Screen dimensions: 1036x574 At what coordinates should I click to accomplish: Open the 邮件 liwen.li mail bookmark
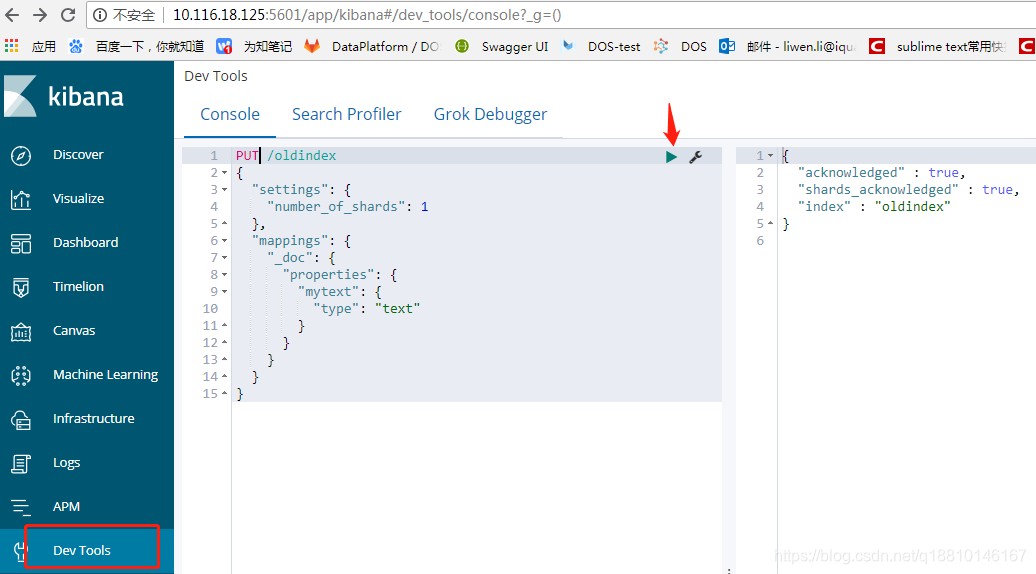point(801,46)
